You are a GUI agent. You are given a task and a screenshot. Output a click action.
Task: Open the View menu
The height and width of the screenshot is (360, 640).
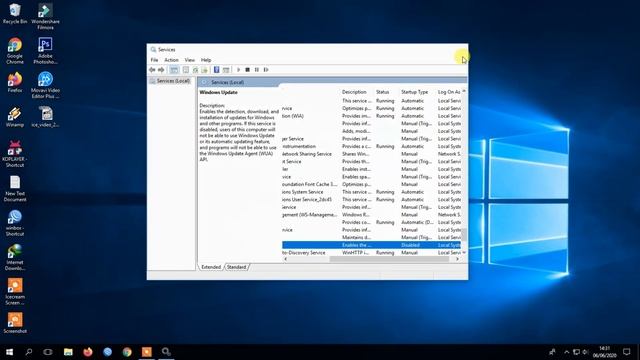[x=190, y=60]
